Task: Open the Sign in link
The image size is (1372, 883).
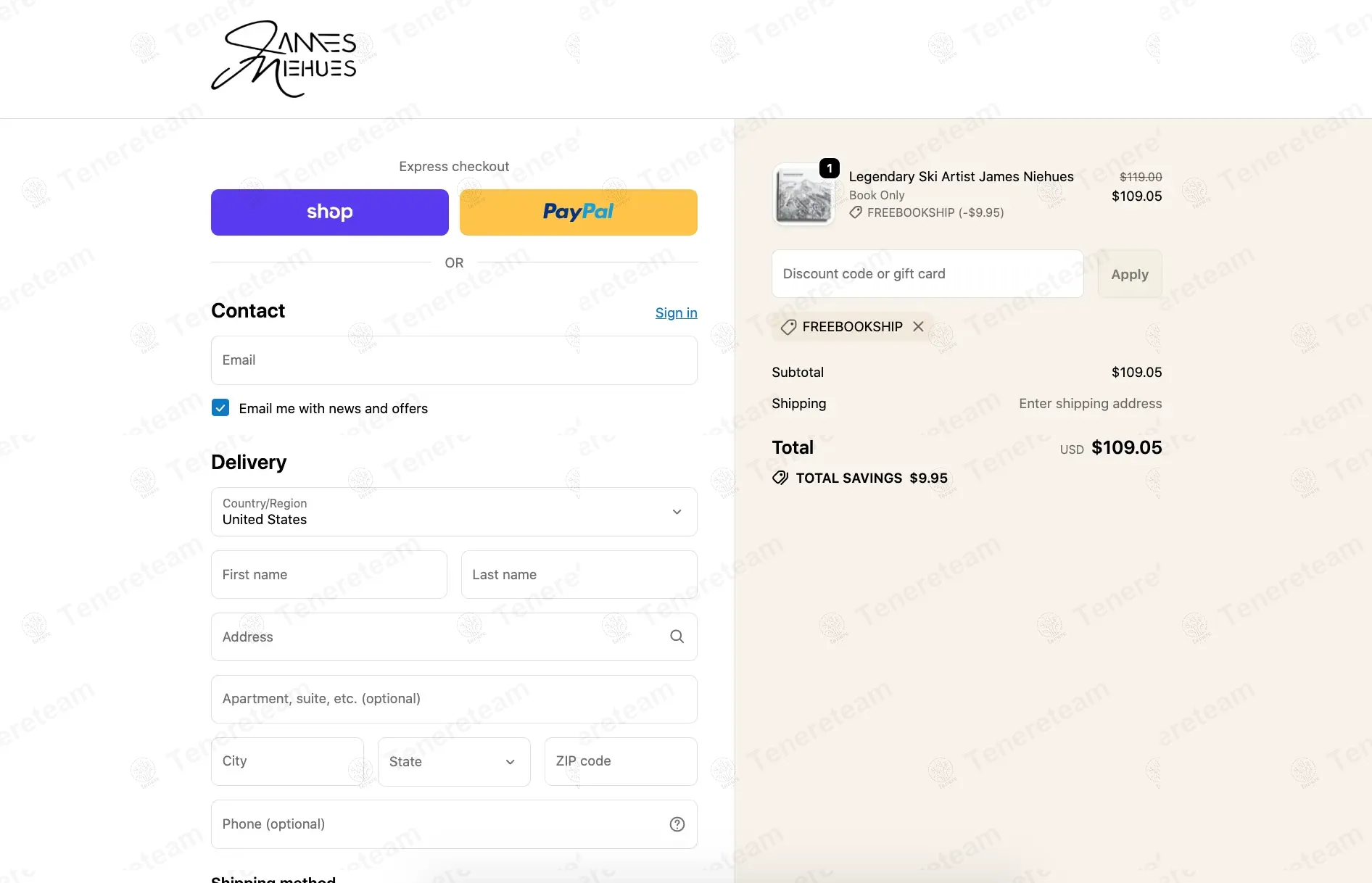Action: [x=676, y=312]
